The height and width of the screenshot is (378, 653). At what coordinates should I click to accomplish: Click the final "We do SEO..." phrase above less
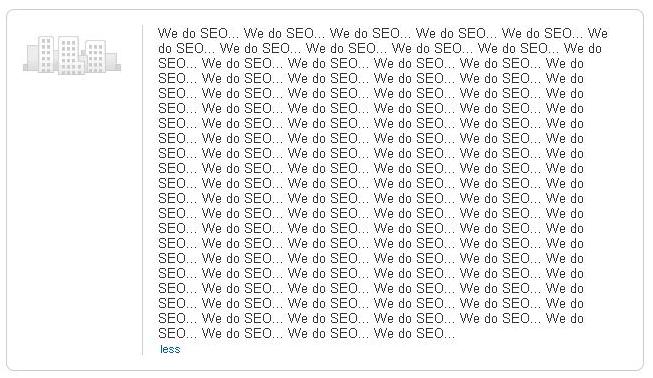click(x=414, y=333)
